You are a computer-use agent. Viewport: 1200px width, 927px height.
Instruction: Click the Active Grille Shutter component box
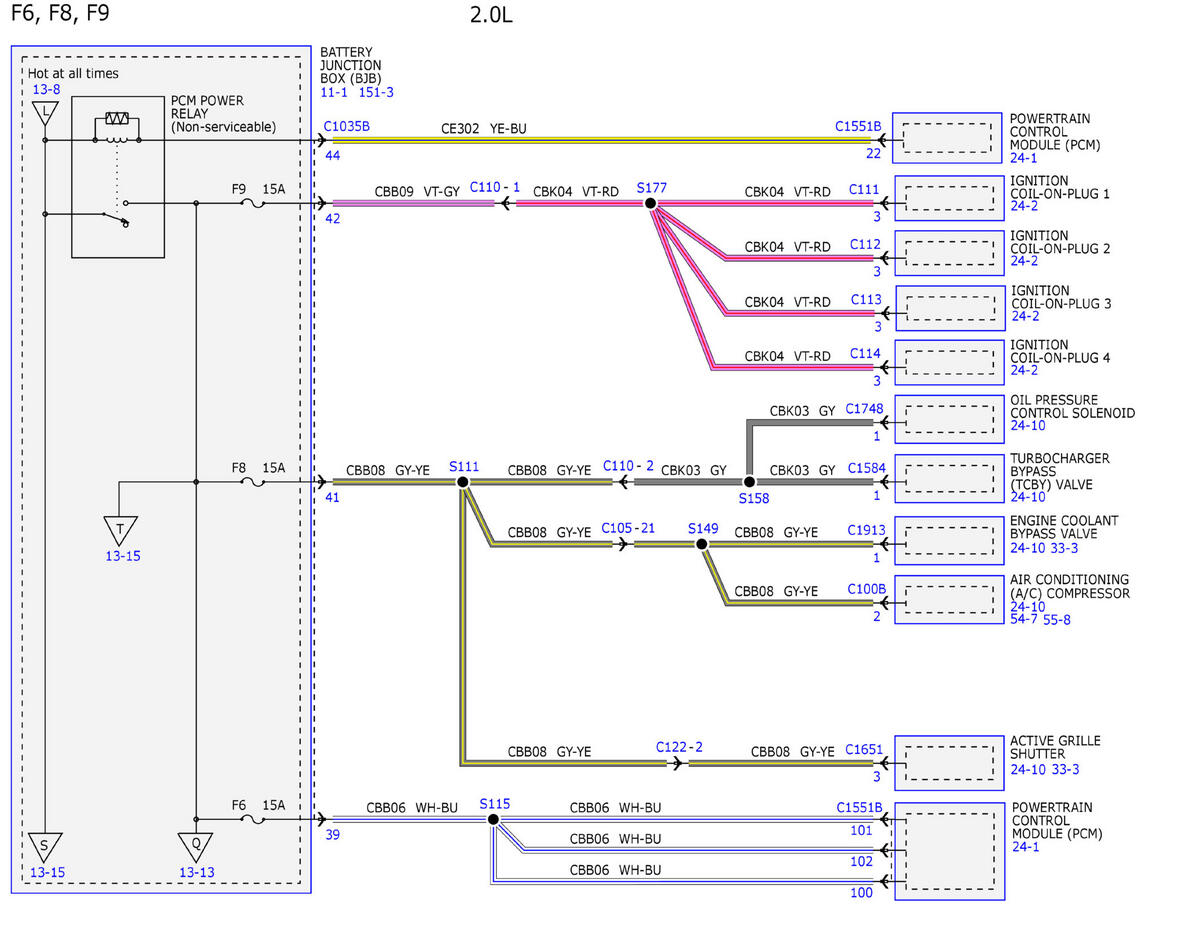pyautogui.click(x=949, y=762)
